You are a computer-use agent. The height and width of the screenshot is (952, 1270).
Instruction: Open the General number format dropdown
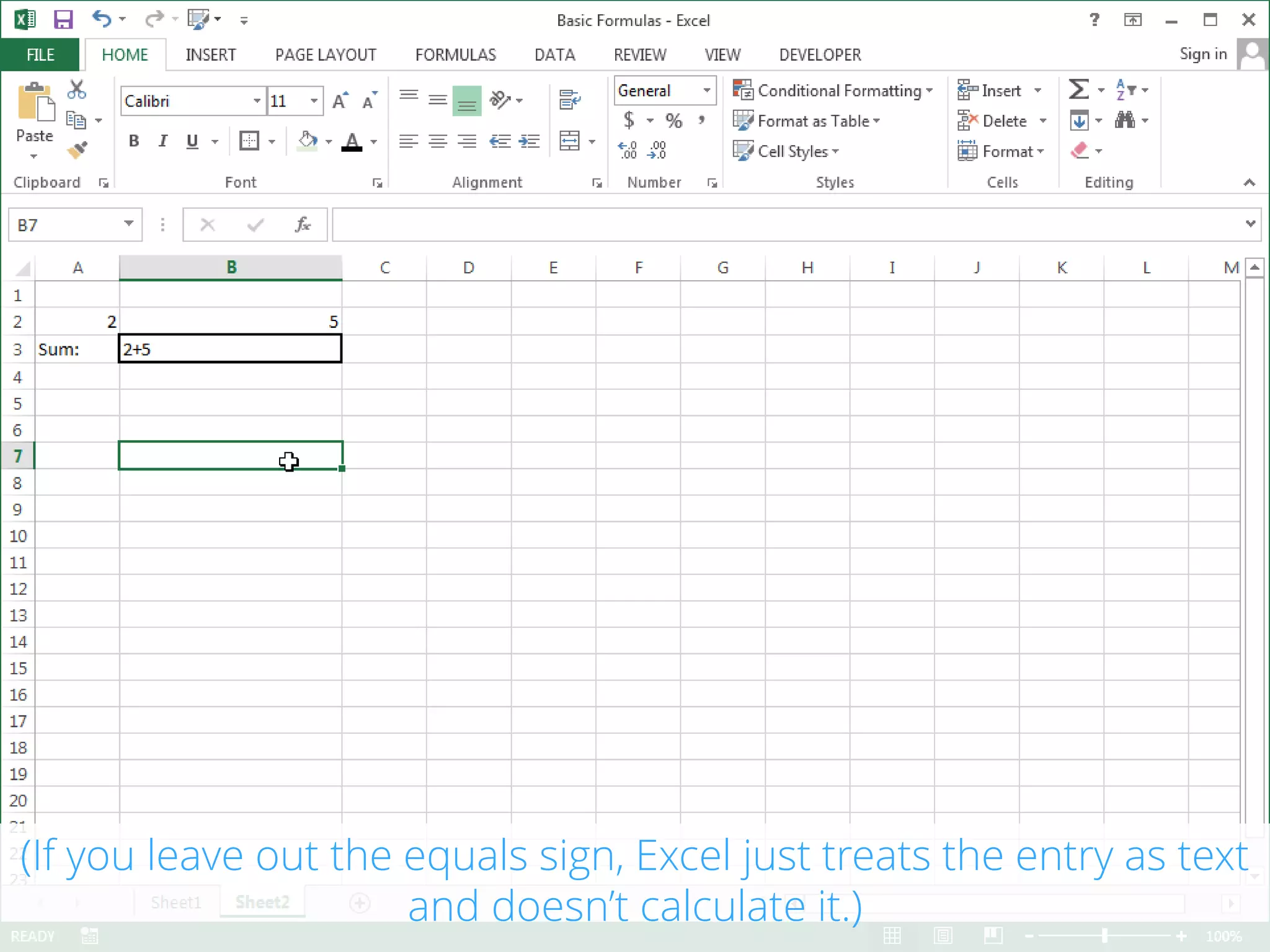[706, 90]
